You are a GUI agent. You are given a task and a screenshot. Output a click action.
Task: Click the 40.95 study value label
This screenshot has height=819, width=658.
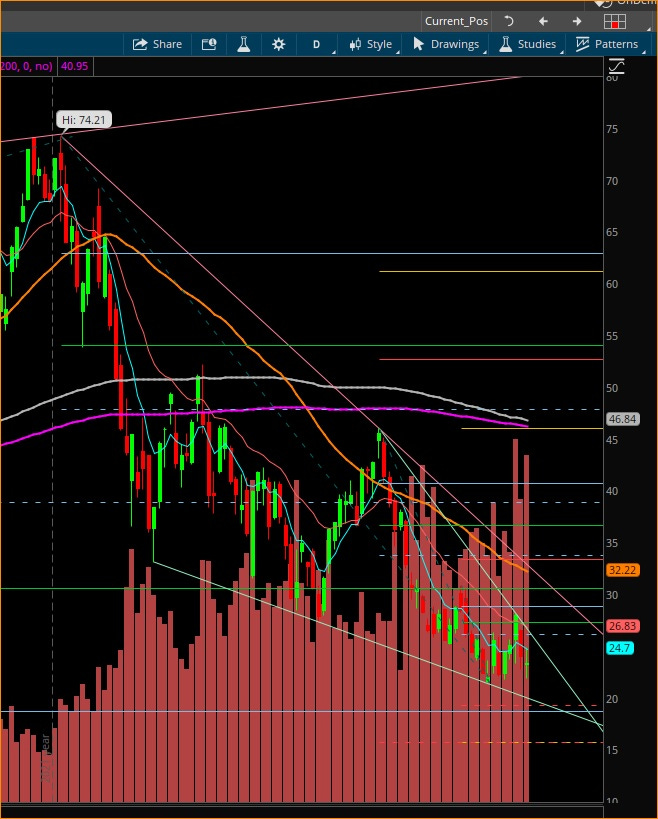(x=75, y=66)
